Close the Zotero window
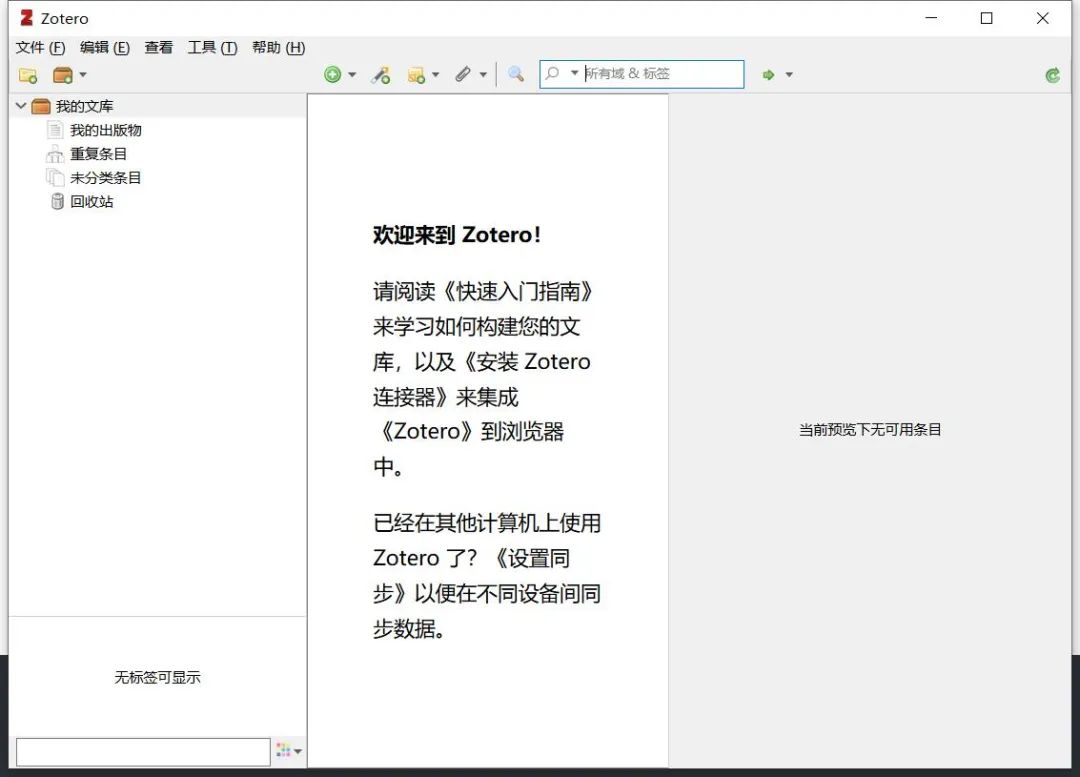 [1042, 18]
